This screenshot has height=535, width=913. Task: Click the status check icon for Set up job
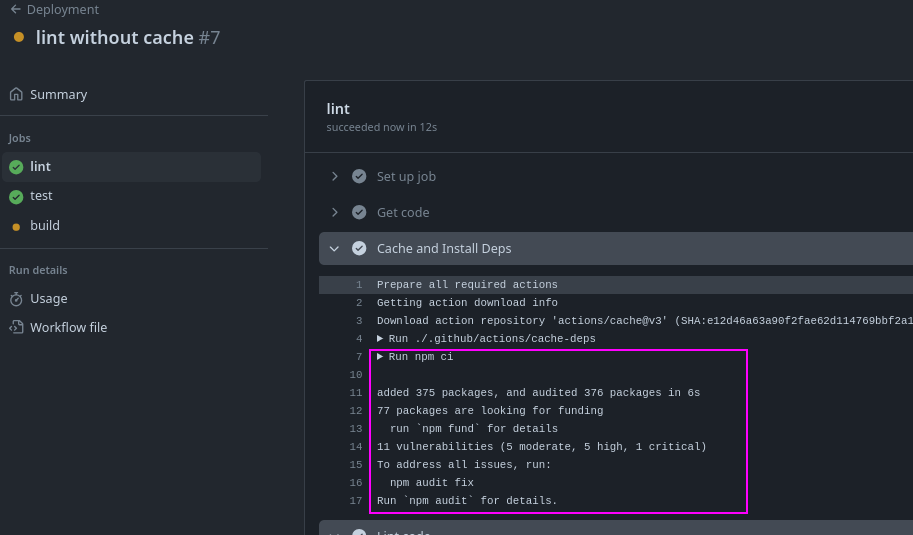(359, 177)
